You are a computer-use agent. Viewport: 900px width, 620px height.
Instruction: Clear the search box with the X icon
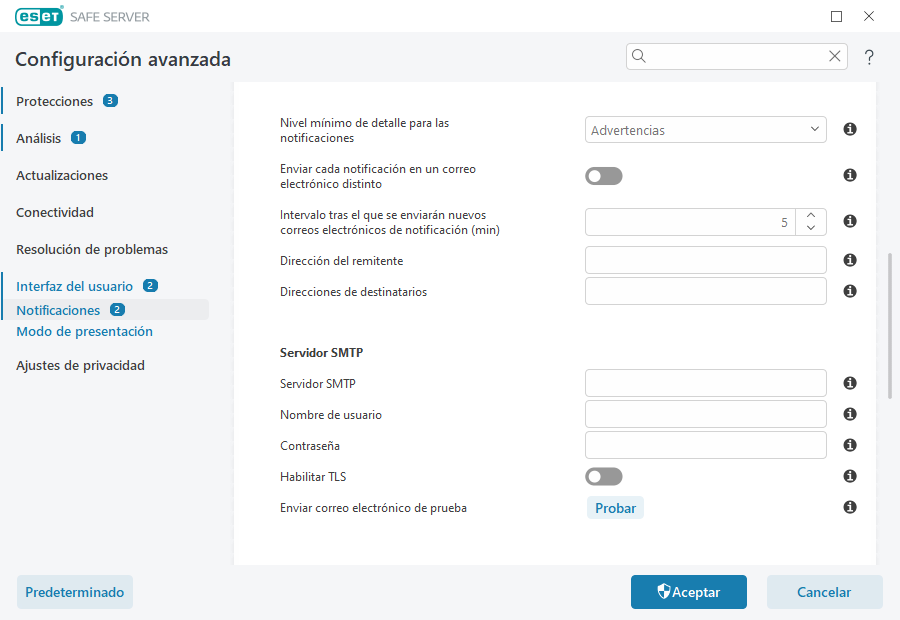pos(835,56)
